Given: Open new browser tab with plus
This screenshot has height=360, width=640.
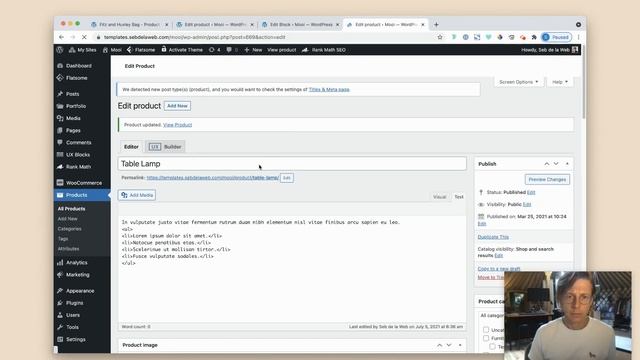Looking at the screenshot, I should tap(436, 24).
